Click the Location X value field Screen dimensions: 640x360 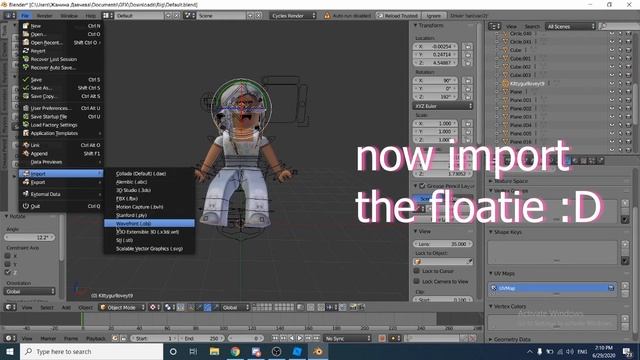point(436,47)
